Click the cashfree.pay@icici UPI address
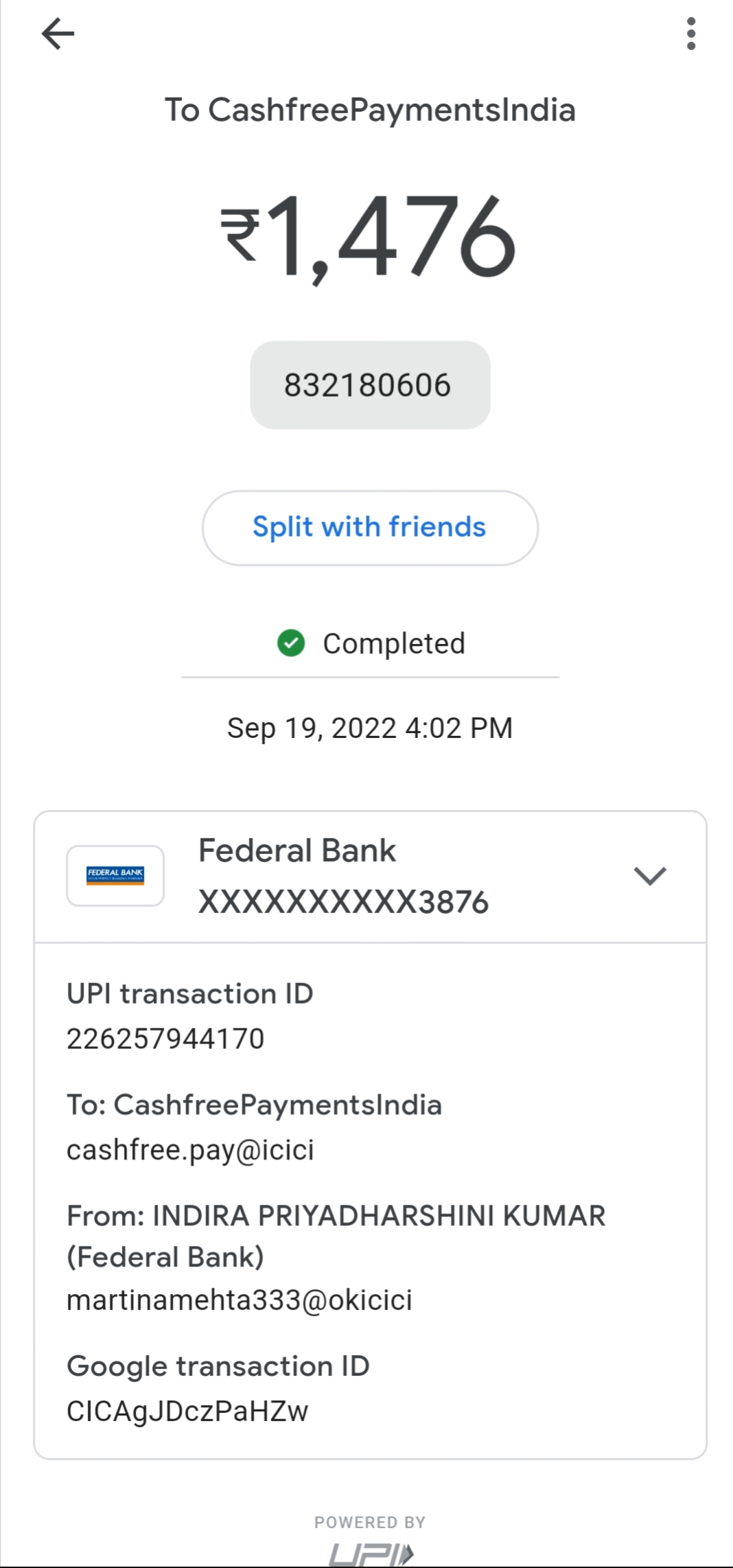 point(190,1150)
